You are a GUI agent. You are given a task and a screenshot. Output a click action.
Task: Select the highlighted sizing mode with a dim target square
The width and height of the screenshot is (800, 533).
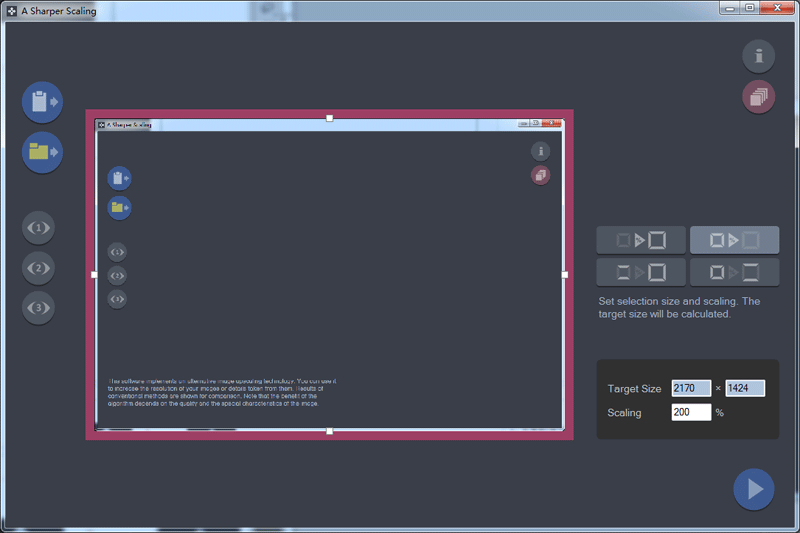(734, 240)
